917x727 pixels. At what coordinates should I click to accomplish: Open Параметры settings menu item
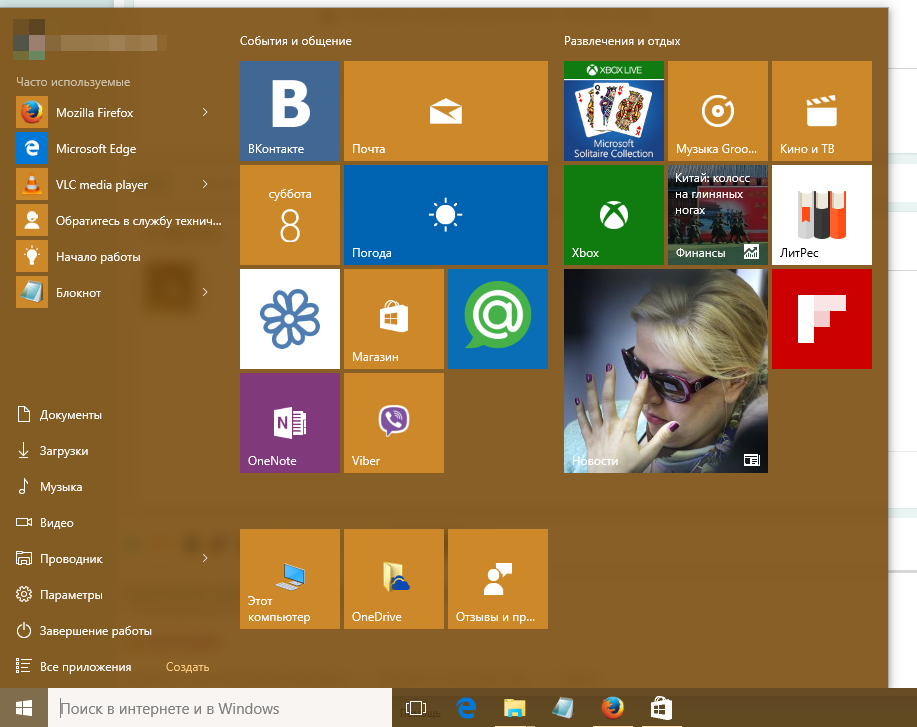pos(71,595)
